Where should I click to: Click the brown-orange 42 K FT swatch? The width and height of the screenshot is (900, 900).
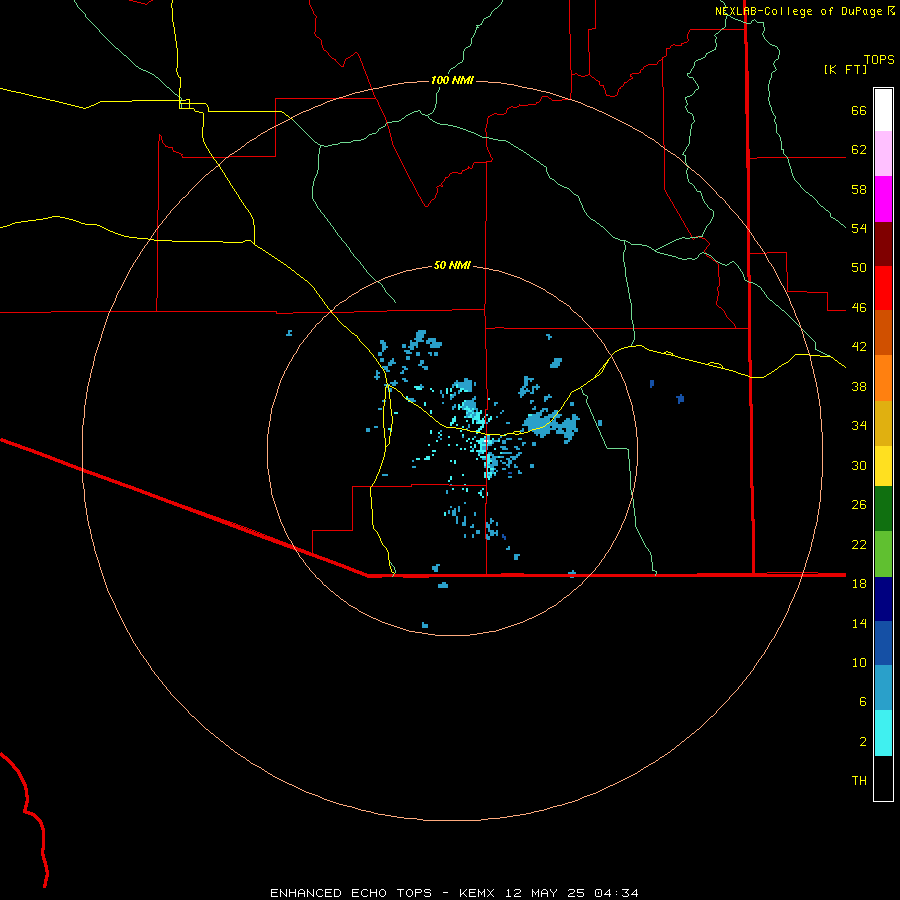(883, 332)
